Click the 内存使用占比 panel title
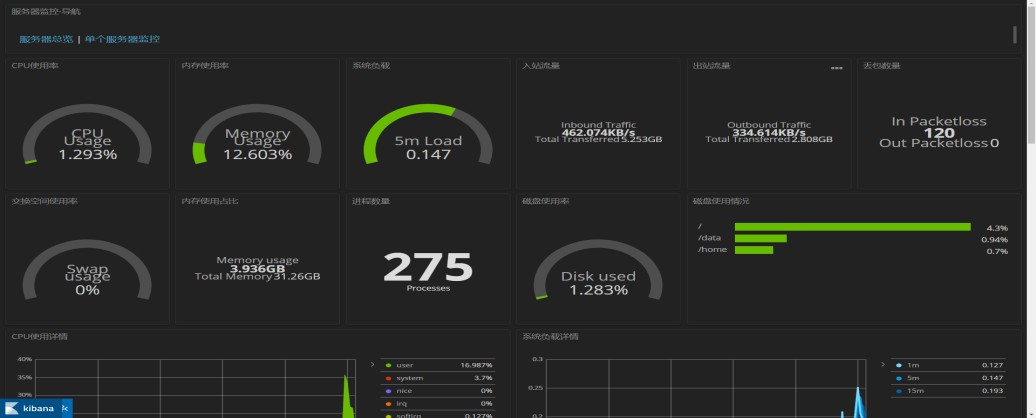 [210, 201]
